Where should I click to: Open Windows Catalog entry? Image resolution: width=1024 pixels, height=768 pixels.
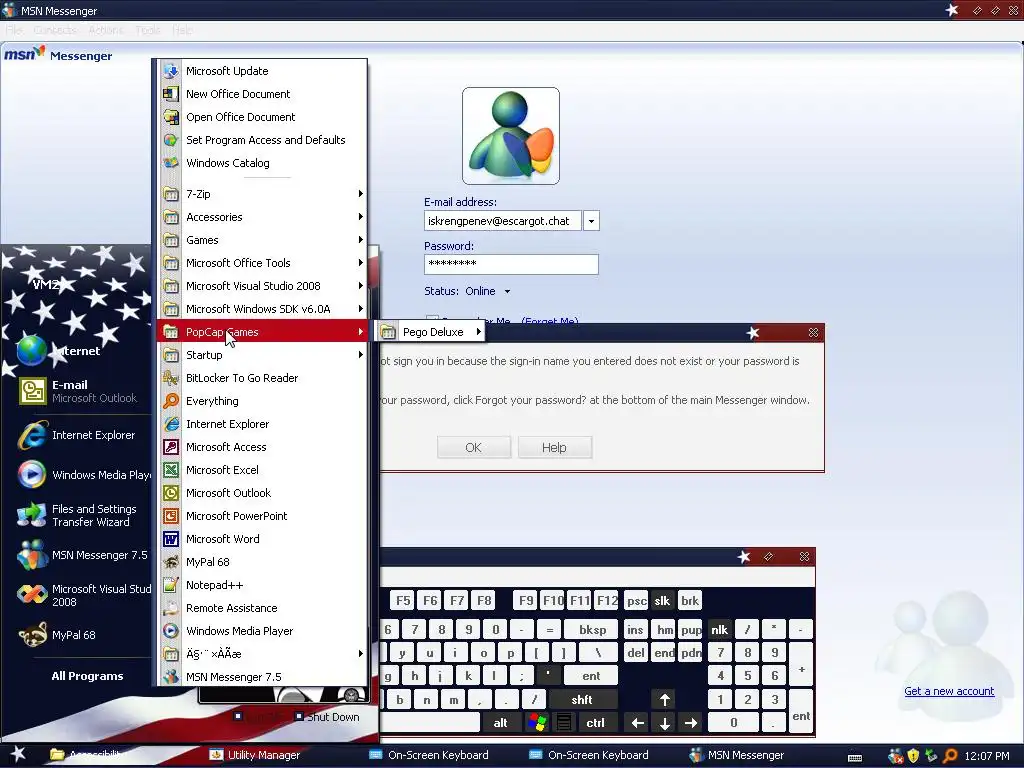click(261, 163)
